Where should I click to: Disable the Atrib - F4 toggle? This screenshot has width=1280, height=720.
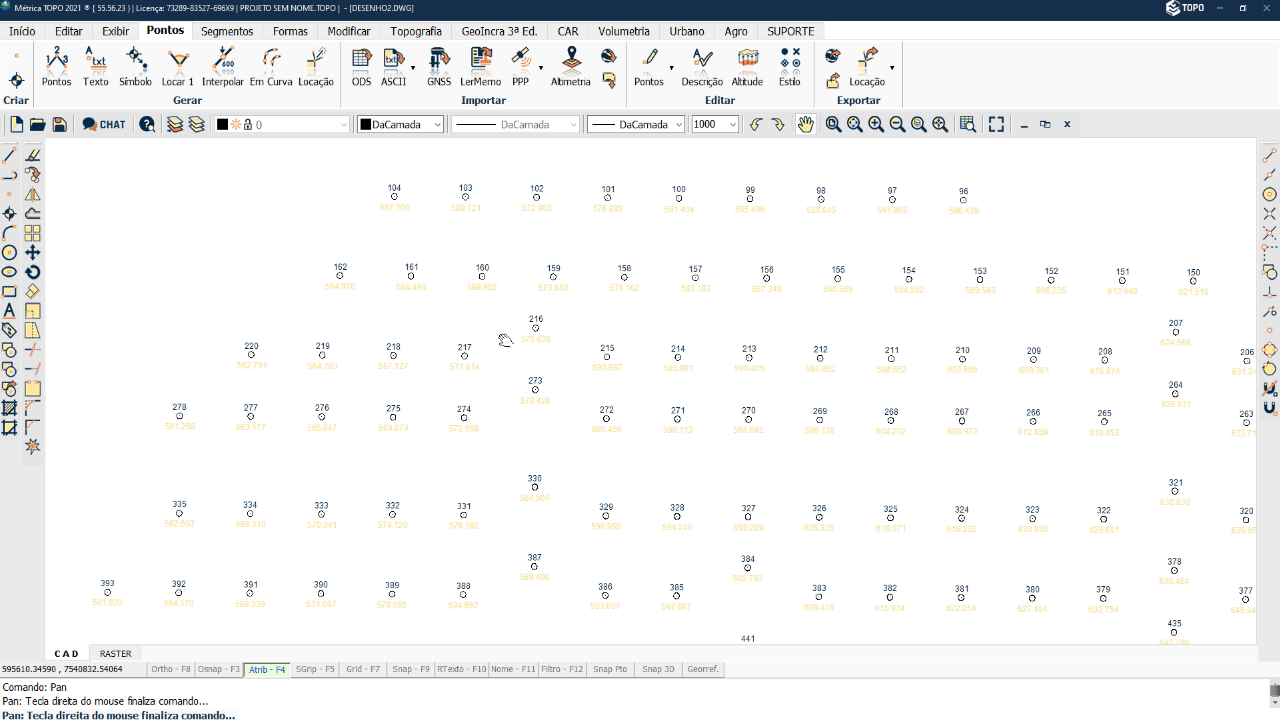tap(267, 669)
